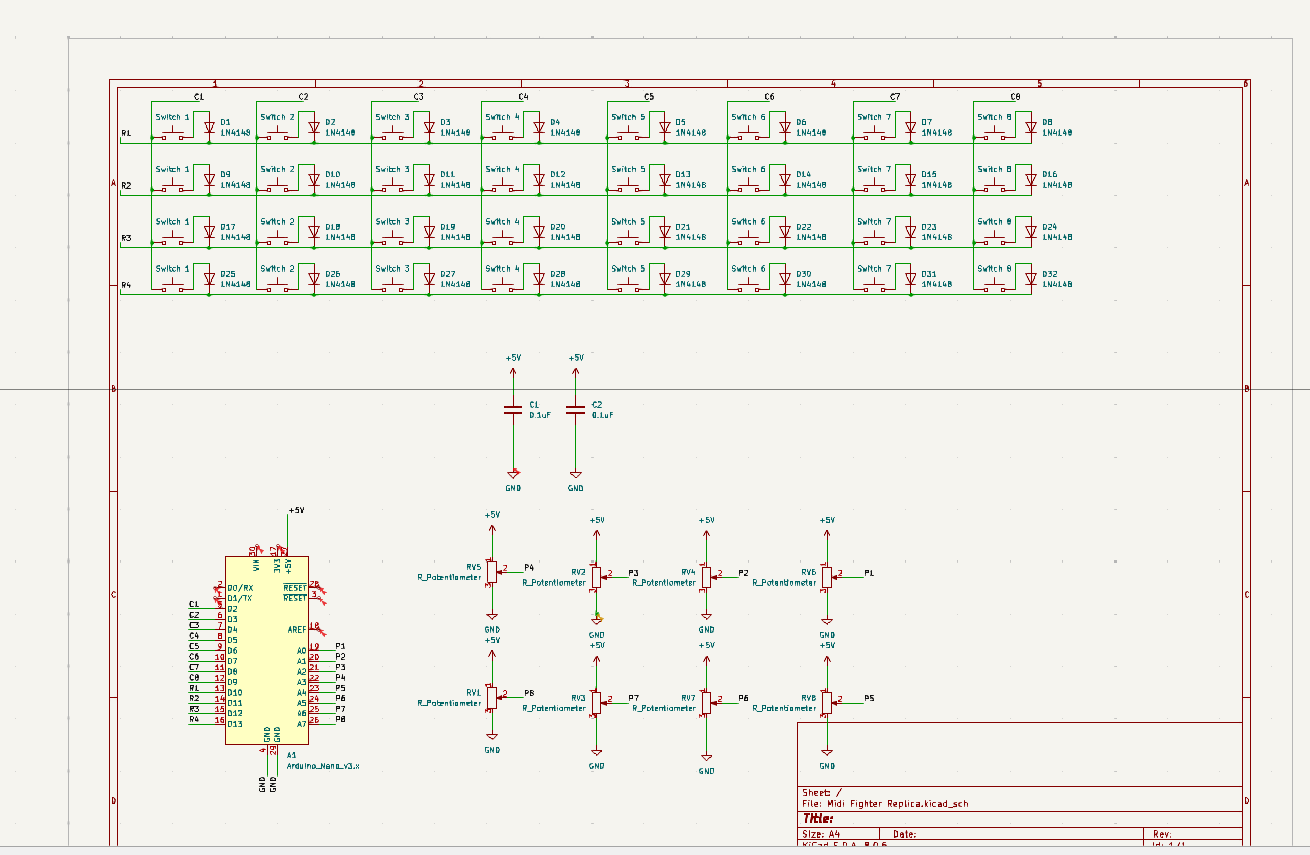Select diode D22 symbol
The height and width of the screenshot is (855, 1310).
tap(785, 232)
